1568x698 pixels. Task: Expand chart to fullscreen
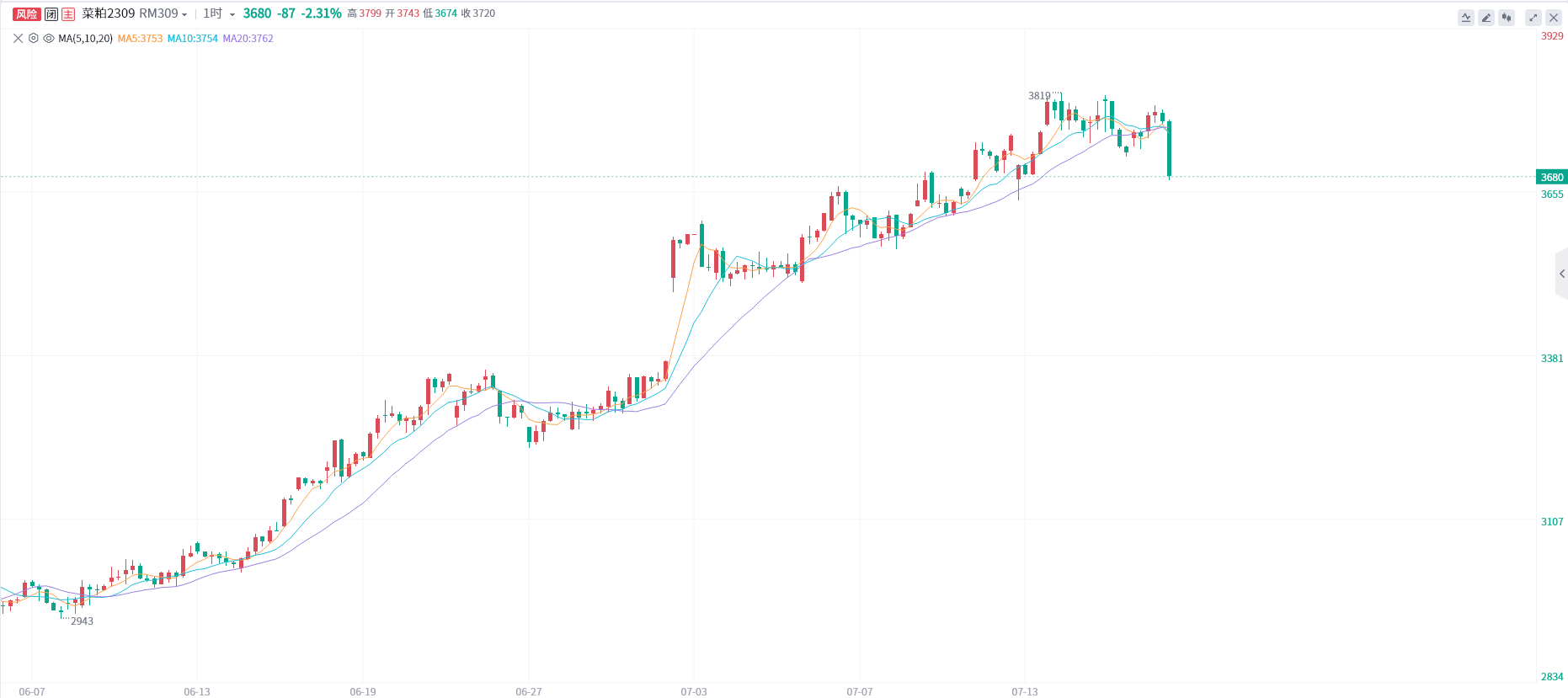tap(1533, 18)
